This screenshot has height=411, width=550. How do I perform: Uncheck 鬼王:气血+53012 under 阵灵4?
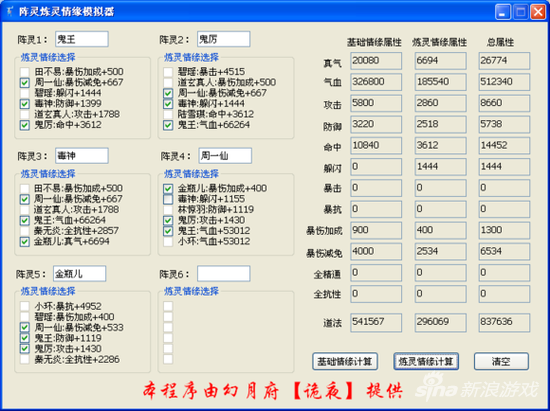coord(168,231)
